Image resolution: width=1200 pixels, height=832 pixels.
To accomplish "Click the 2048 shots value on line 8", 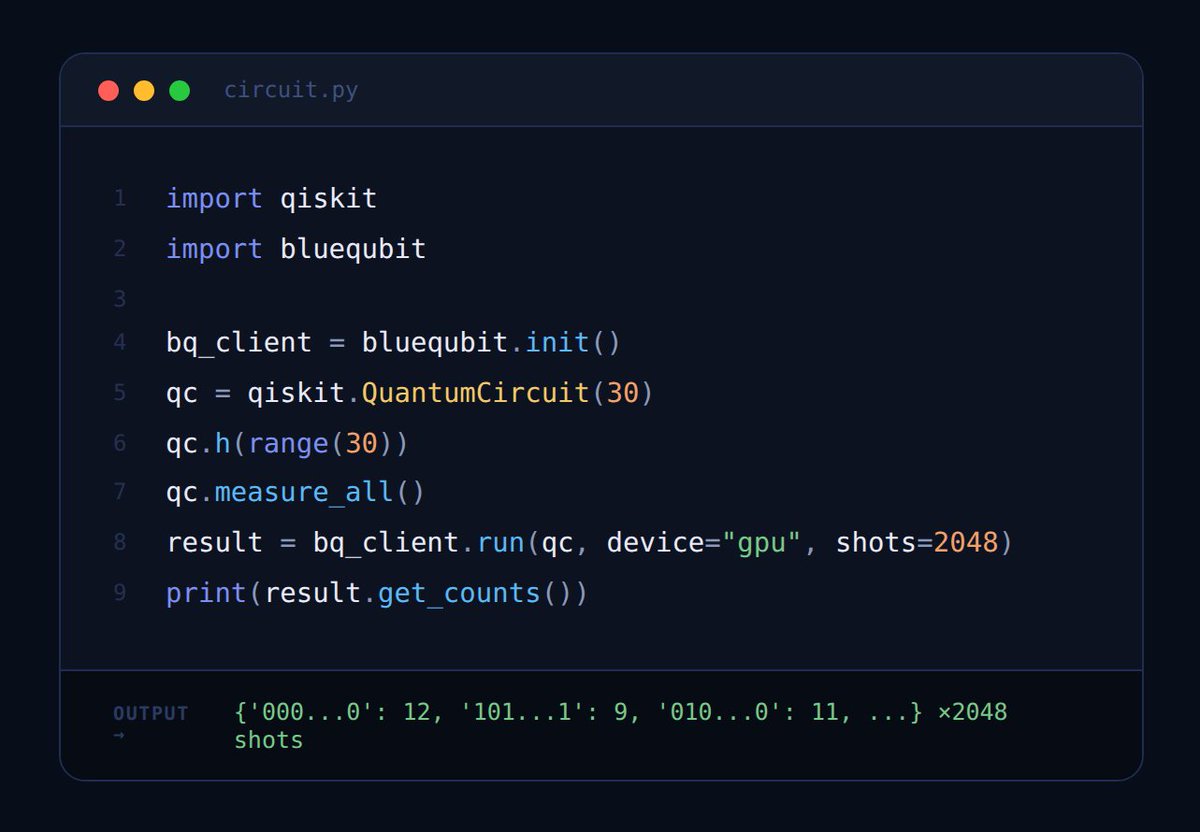I will pyautogui.click(x=966, y=543).
